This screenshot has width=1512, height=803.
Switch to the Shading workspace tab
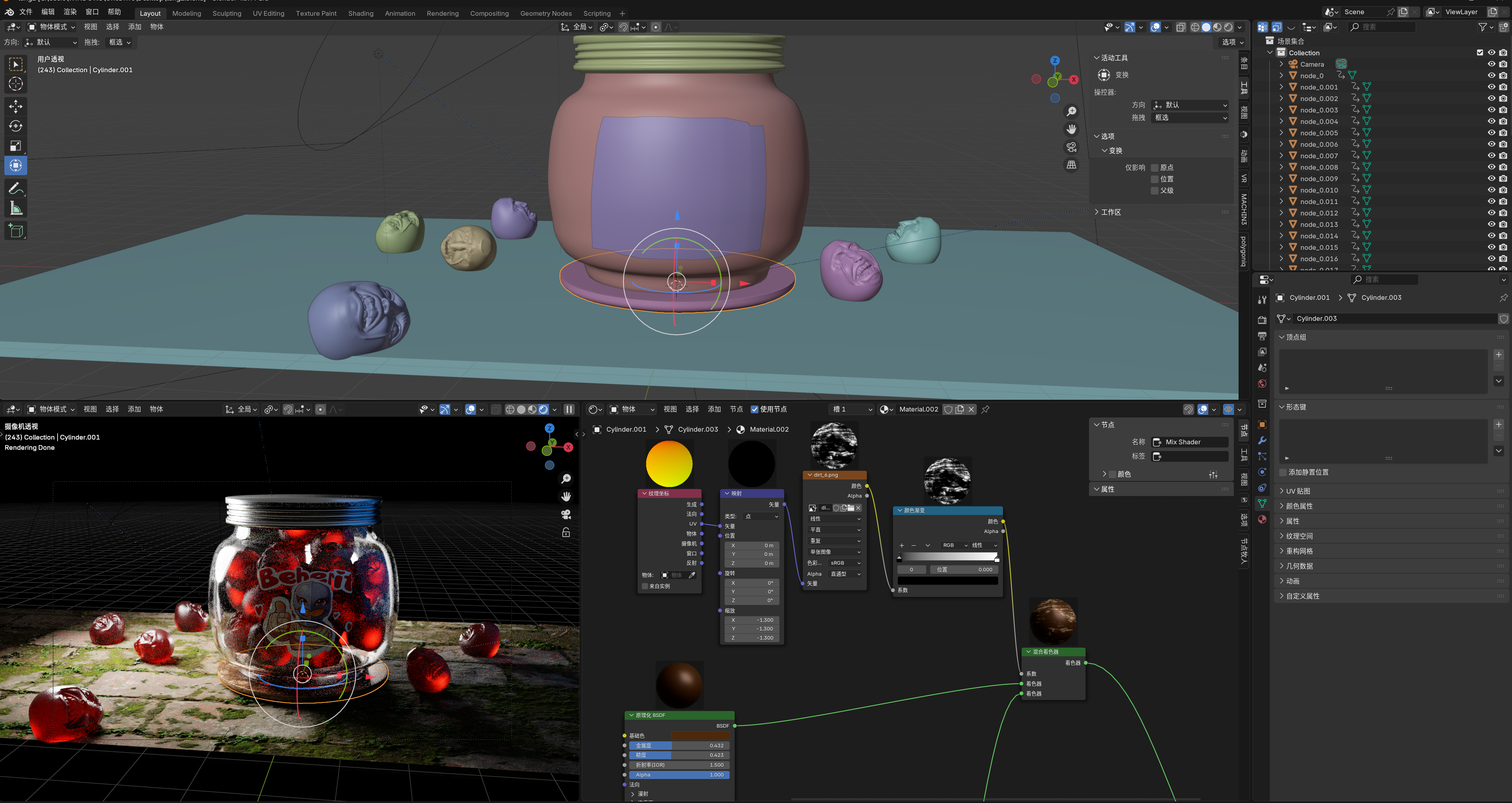point(360,13)
